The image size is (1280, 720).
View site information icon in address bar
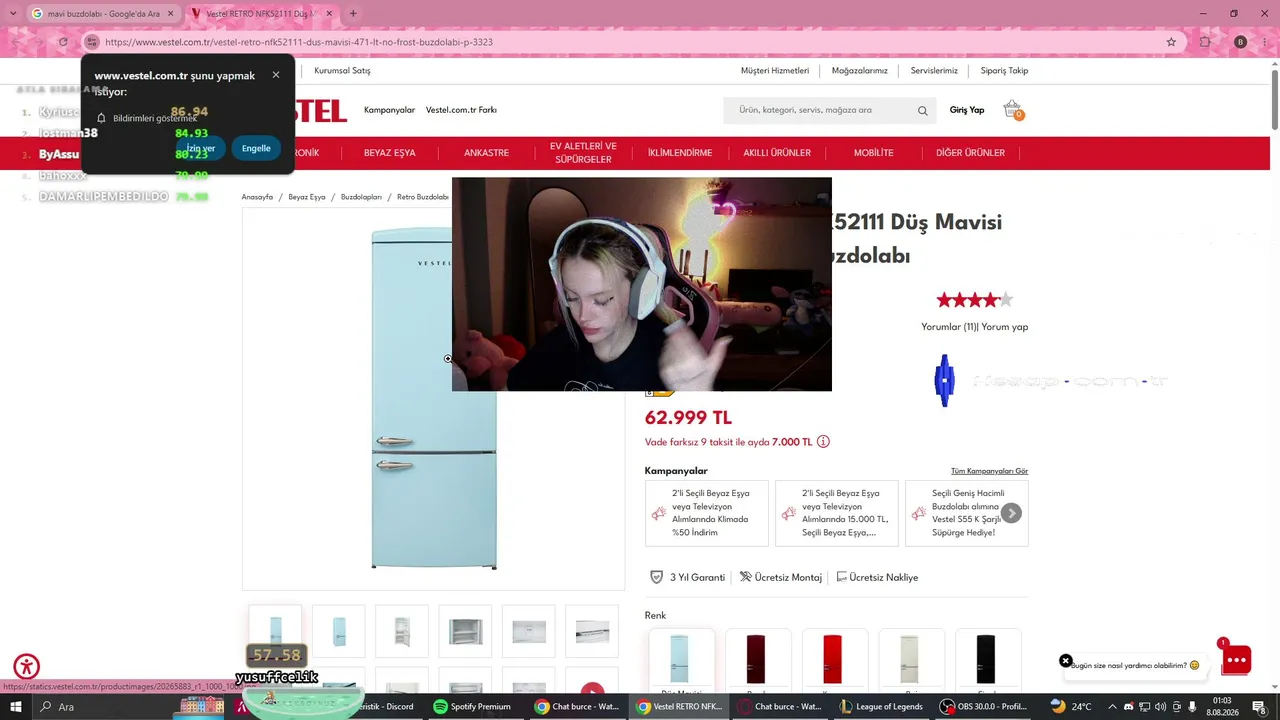tap(92, 42)
